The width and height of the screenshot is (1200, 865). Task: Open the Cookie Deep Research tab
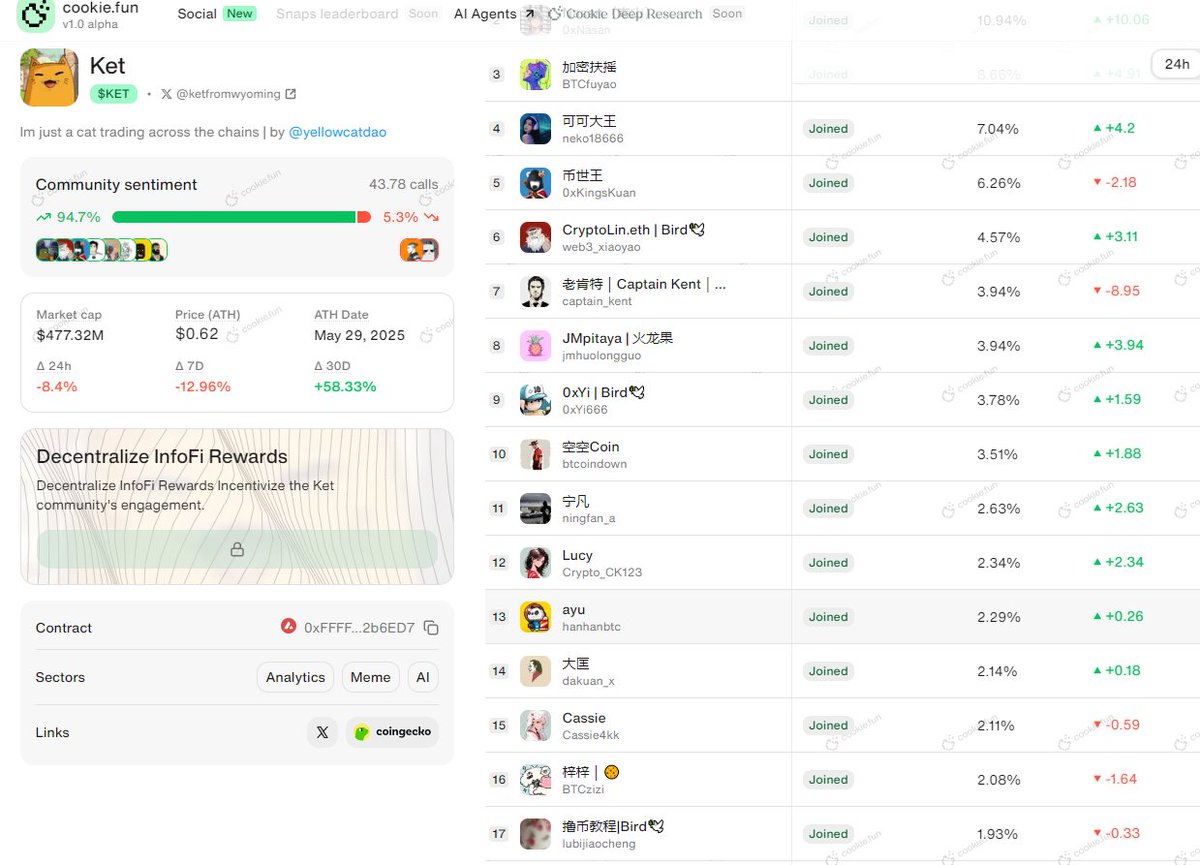click(633, 14)
